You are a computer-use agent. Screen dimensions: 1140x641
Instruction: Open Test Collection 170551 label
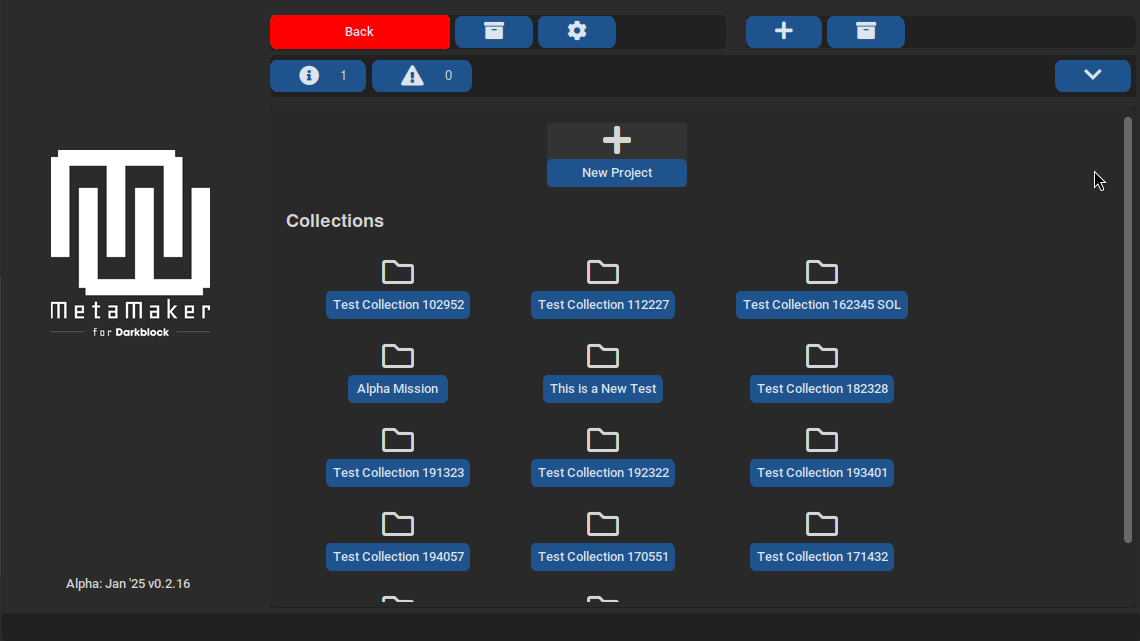(x=603, y=557)
